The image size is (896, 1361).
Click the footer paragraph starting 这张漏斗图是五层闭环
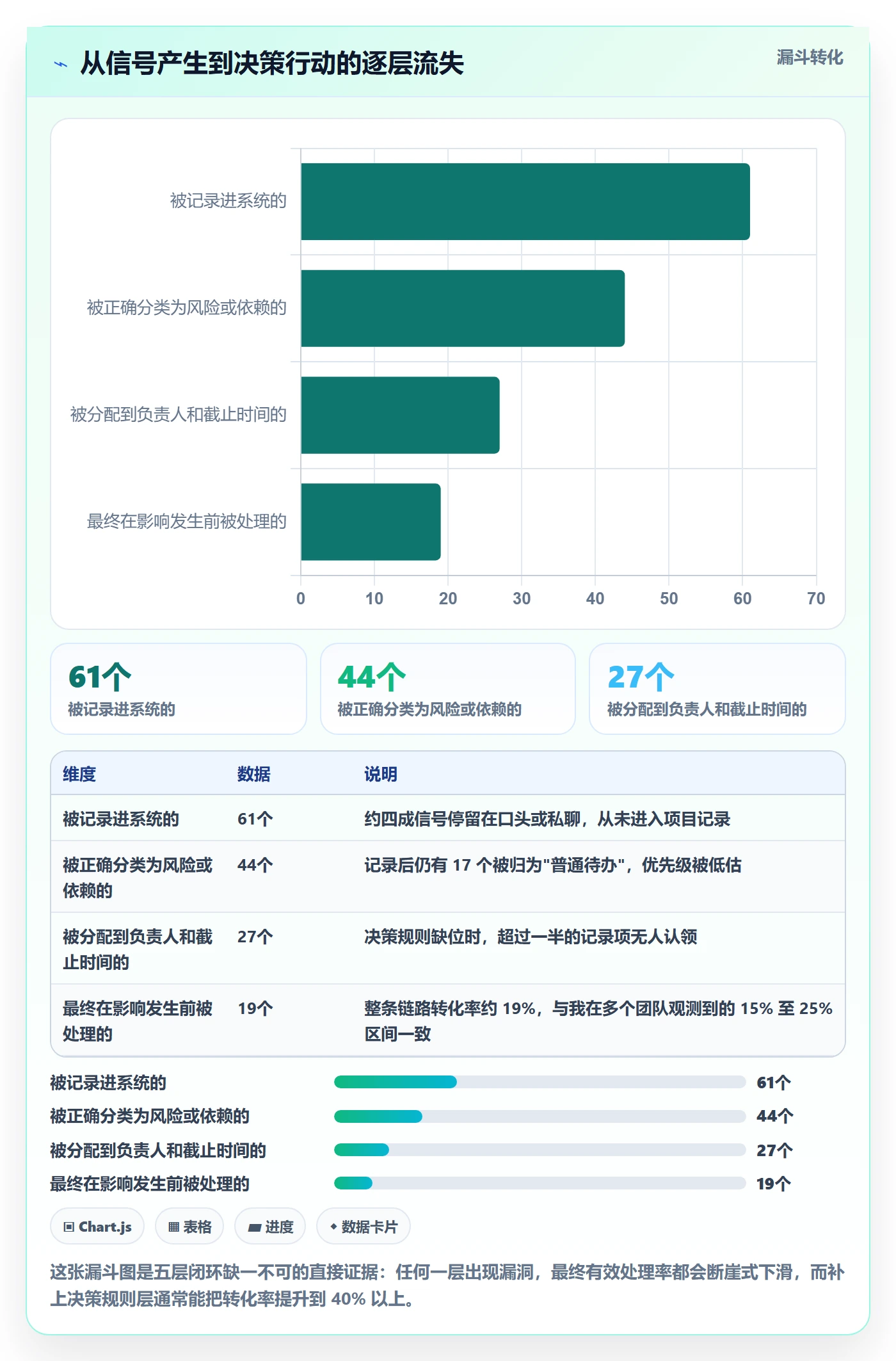tap(447, 1285)
